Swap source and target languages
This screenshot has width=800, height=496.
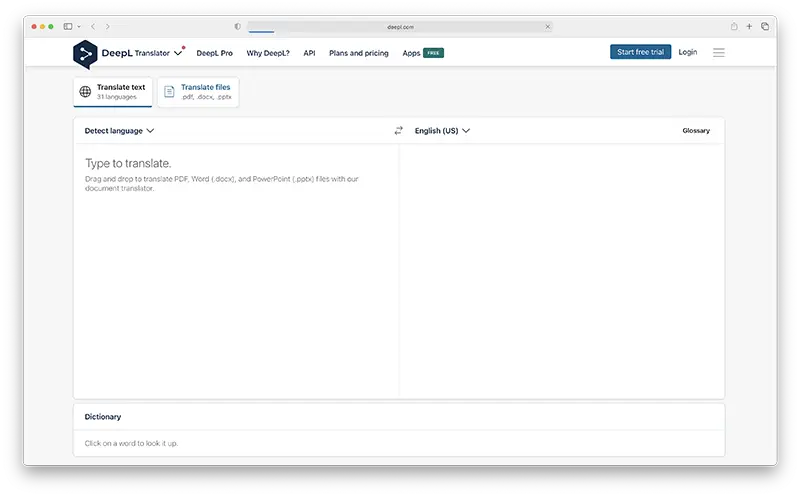coord(398,131)
